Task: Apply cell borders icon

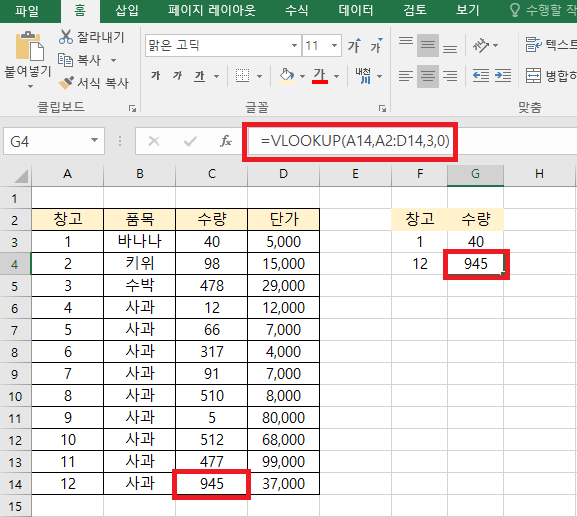Action: (x=242, y=76)
